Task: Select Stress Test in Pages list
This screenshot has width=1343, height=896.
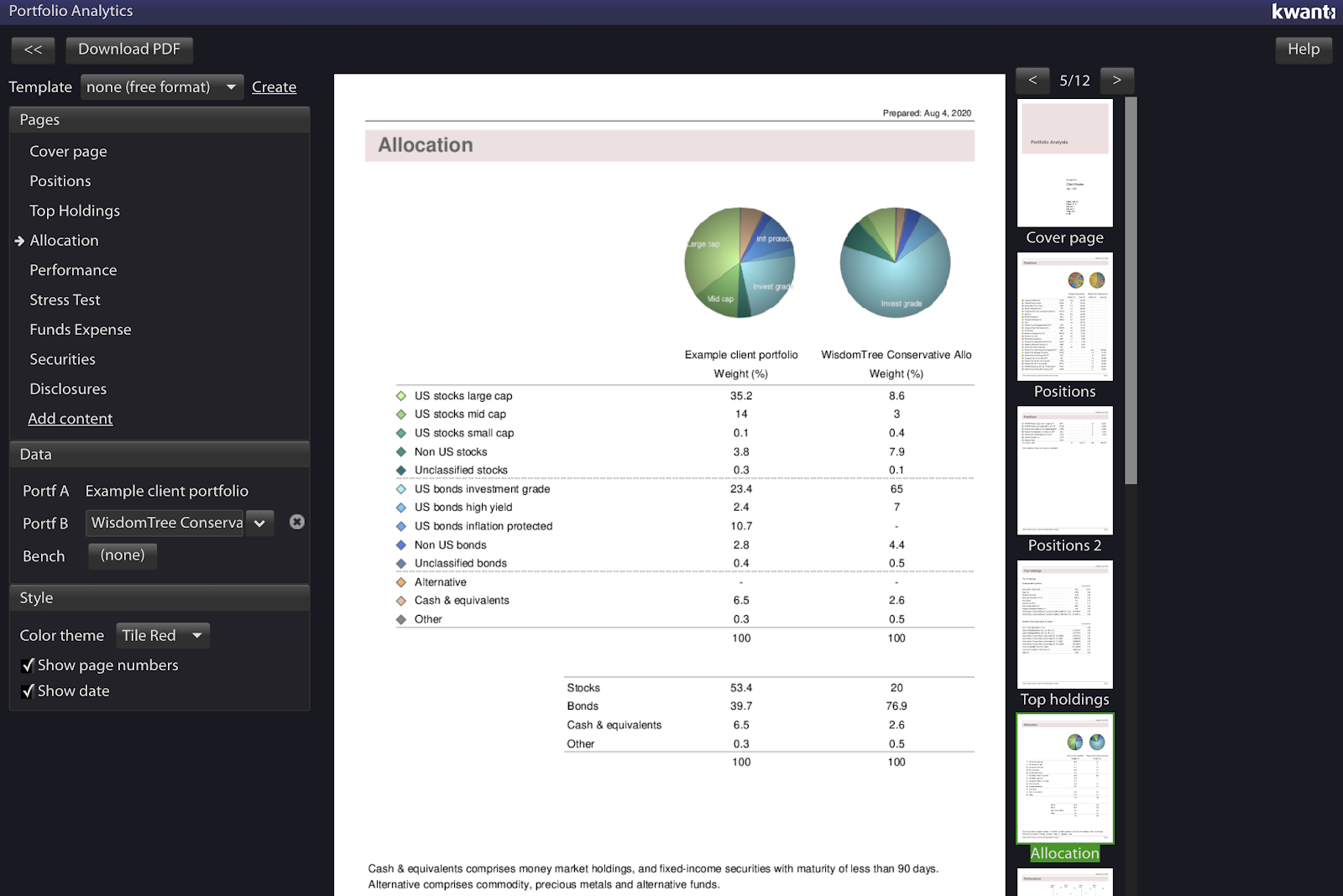Action: click(65, 300)
